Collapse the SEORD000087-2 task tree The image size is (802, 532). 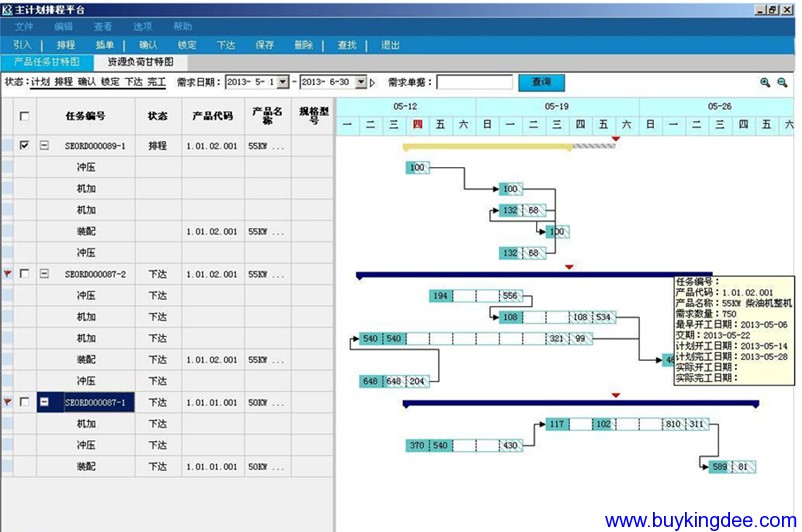(x=44, y=274)
